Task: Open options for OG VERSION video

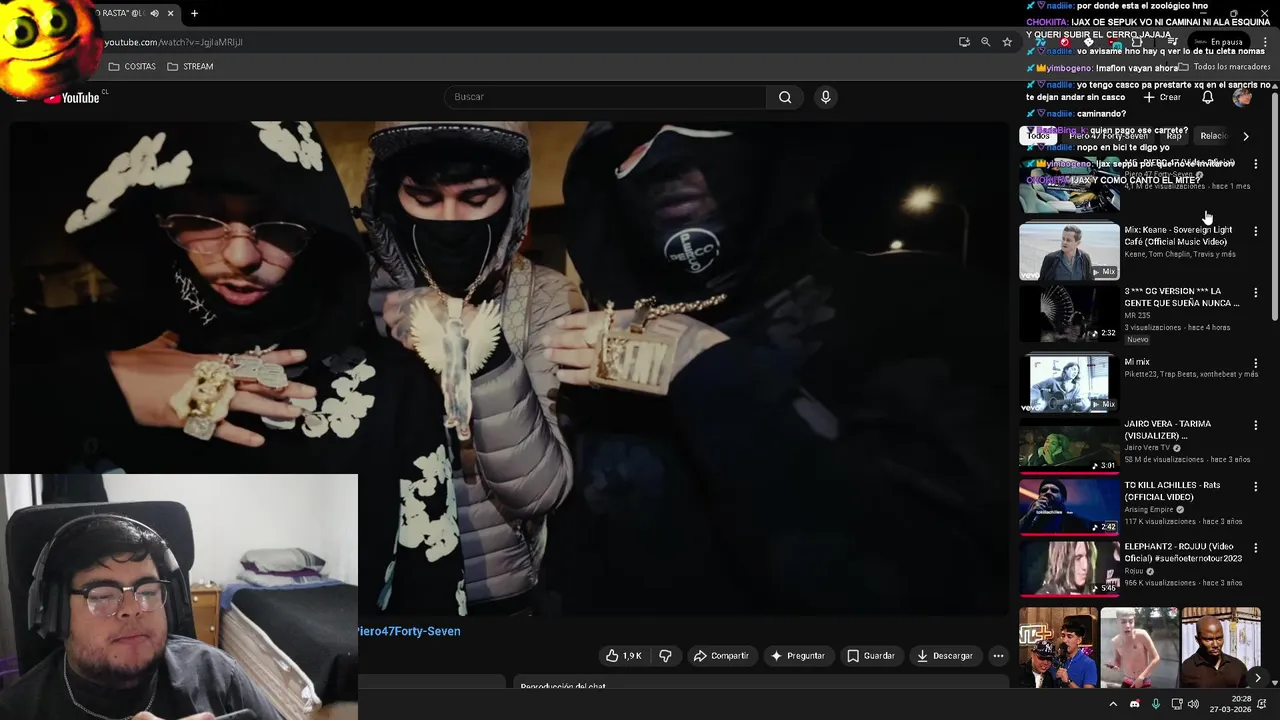Action: [x=1256, y=293]
